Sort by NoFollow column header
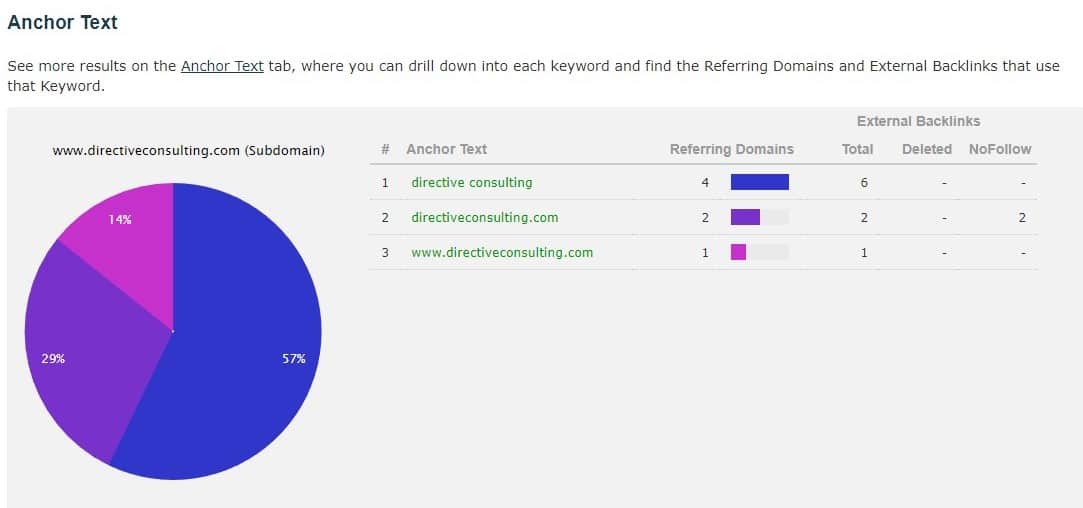Viewport: 1083px width, 508px height. pyautogui.click(x=999, y=149)
